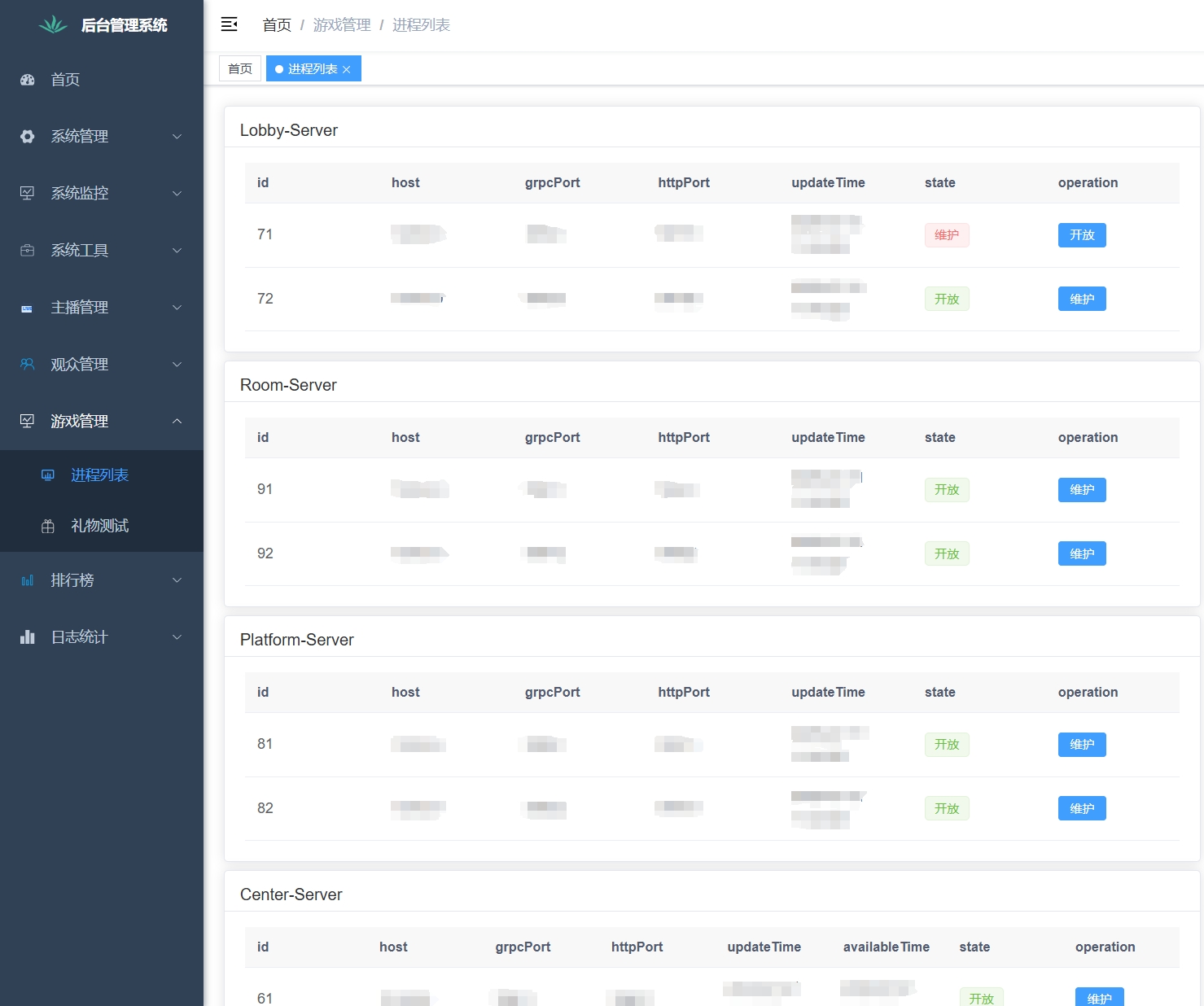Click id cell 61 in Center-Server

(265, 998)
